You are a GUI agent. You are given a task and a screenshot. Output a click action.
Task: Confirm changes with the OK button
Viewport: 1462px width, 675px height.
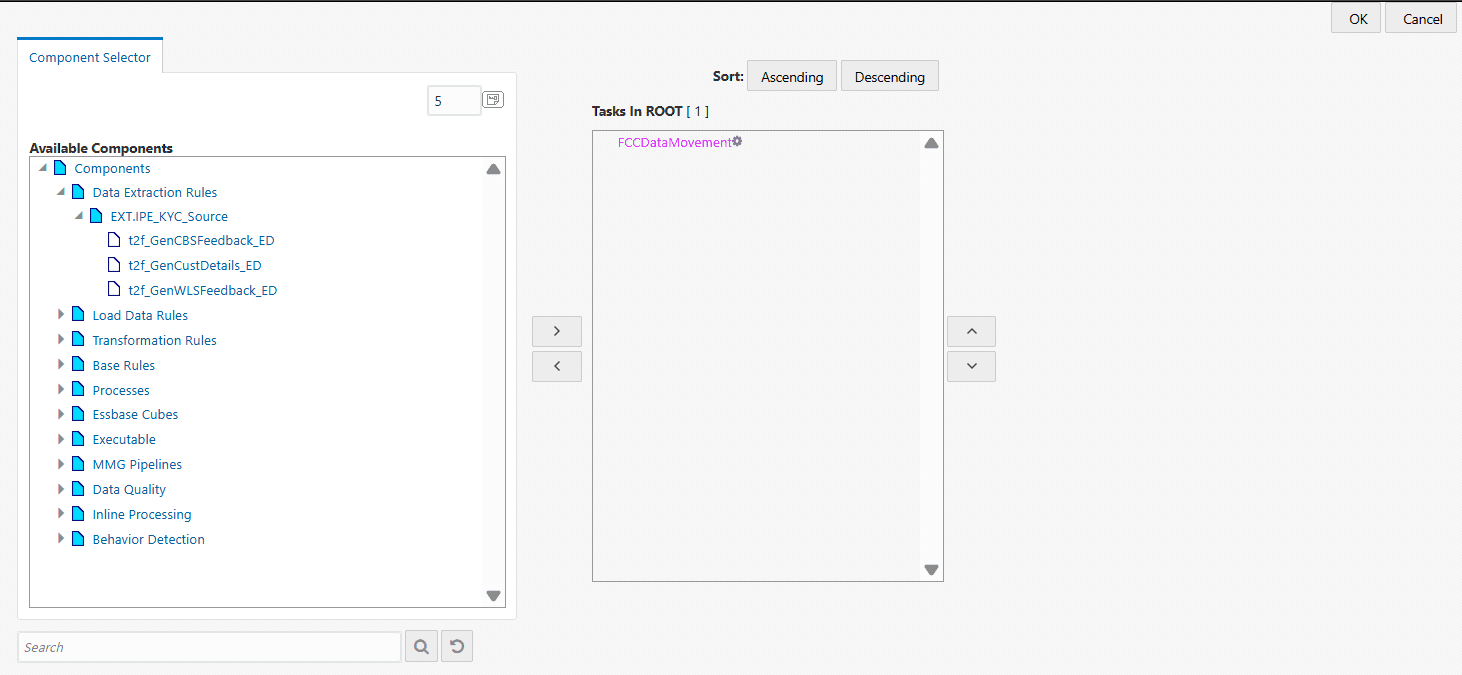click(1355, 17)
